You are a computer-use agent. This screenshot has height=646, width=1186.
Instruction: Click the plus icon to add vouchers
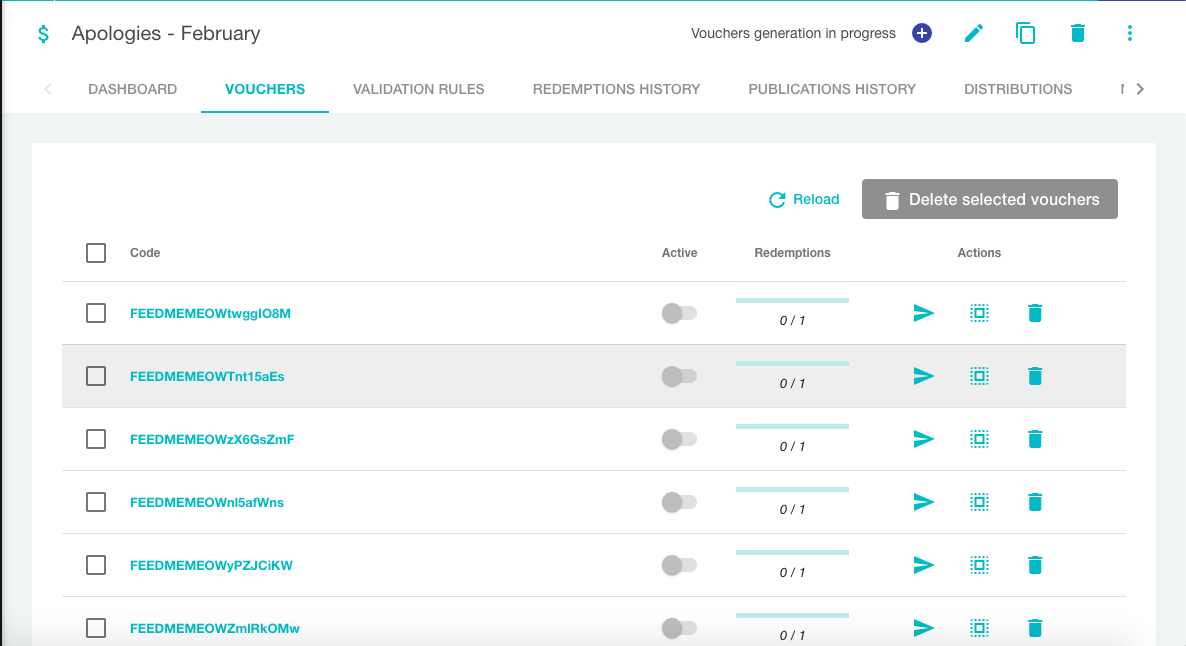(922, 33)
